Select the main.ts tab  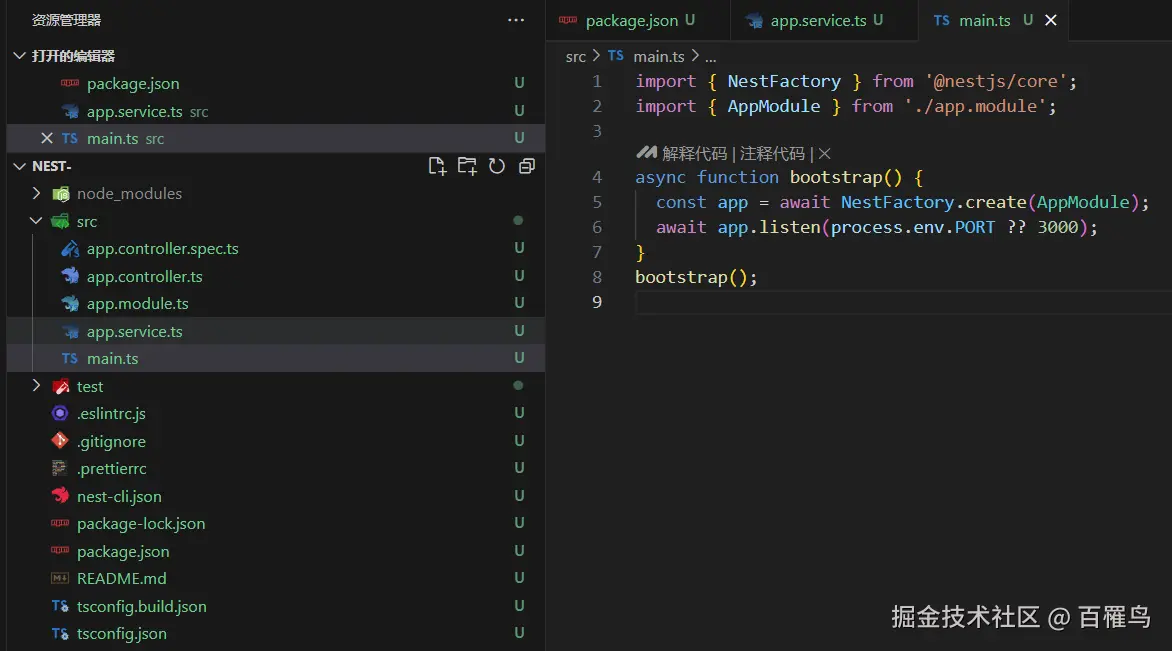993,20
